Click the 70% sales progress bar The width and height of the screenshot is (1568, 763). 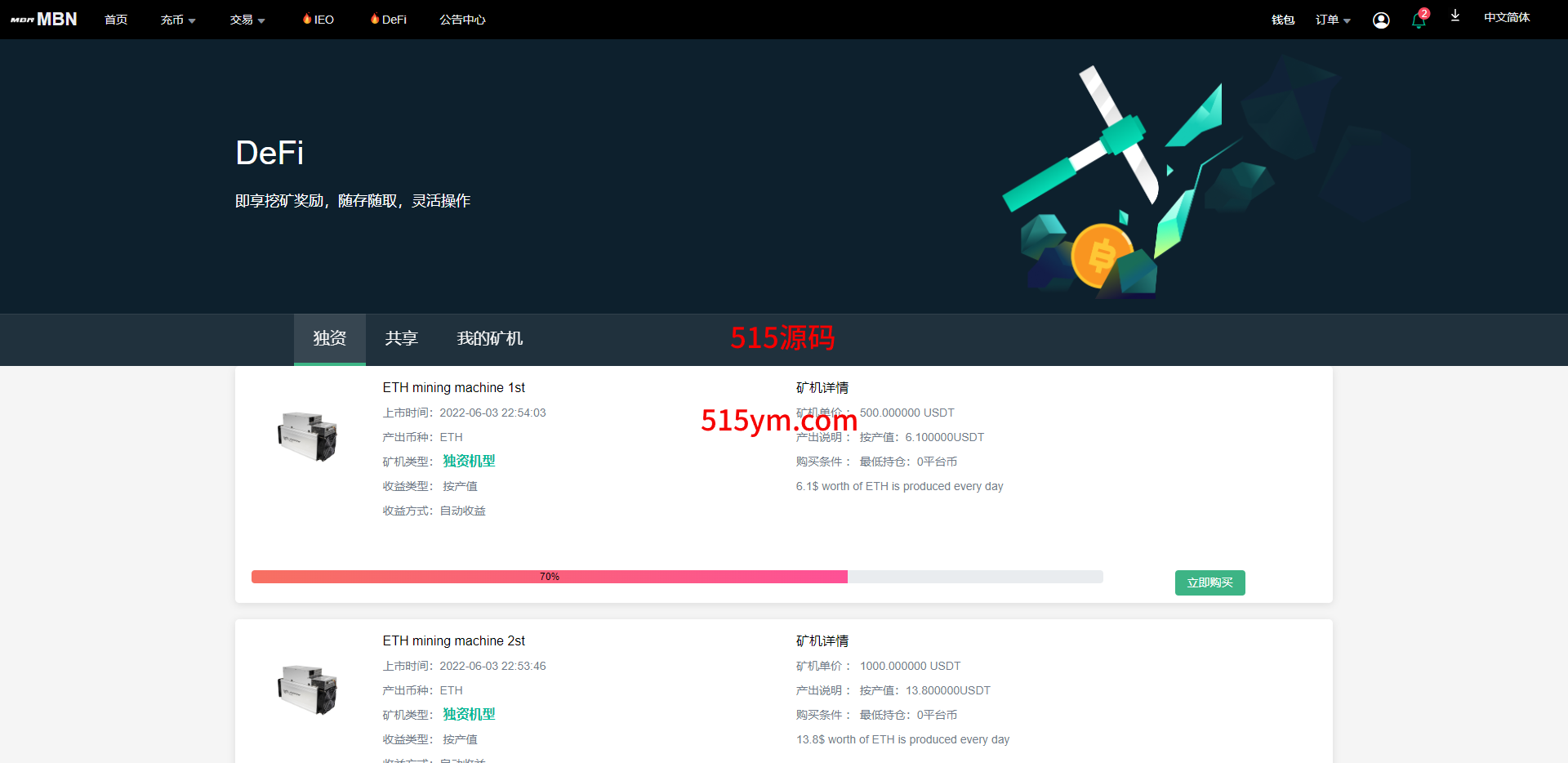pos(676,577)
